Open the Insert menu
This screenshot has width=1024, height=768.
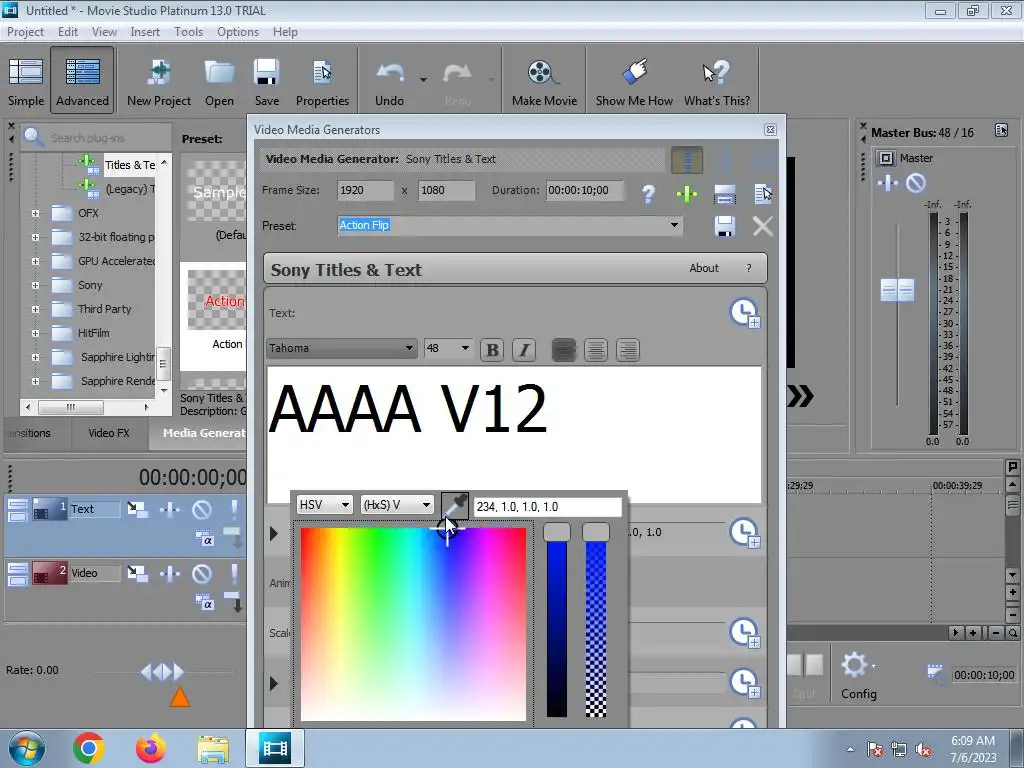(145, 31)
